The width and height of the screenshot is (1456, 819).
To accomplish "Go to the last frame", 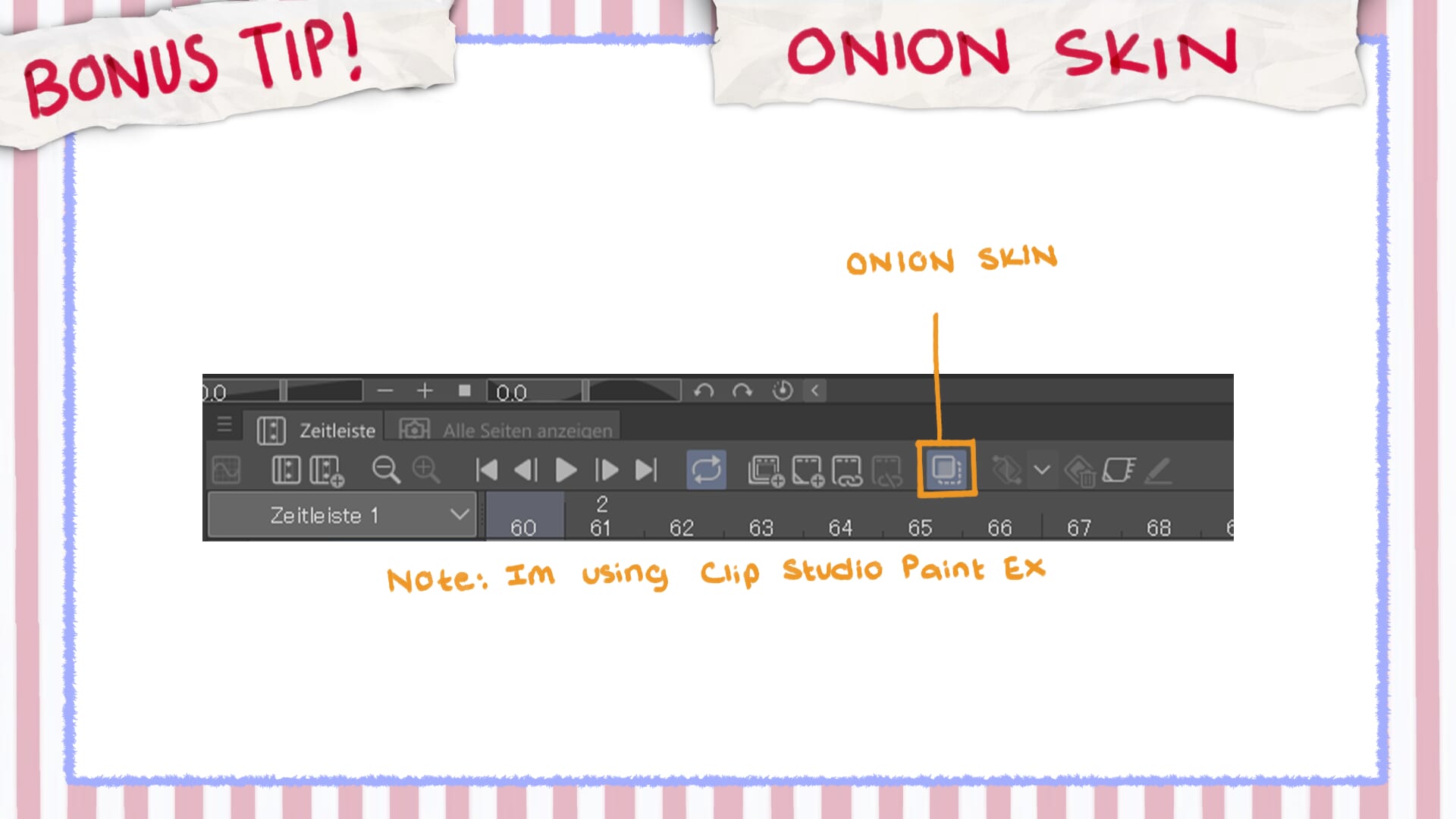I will pyautogui.click(x=646, y=470).
